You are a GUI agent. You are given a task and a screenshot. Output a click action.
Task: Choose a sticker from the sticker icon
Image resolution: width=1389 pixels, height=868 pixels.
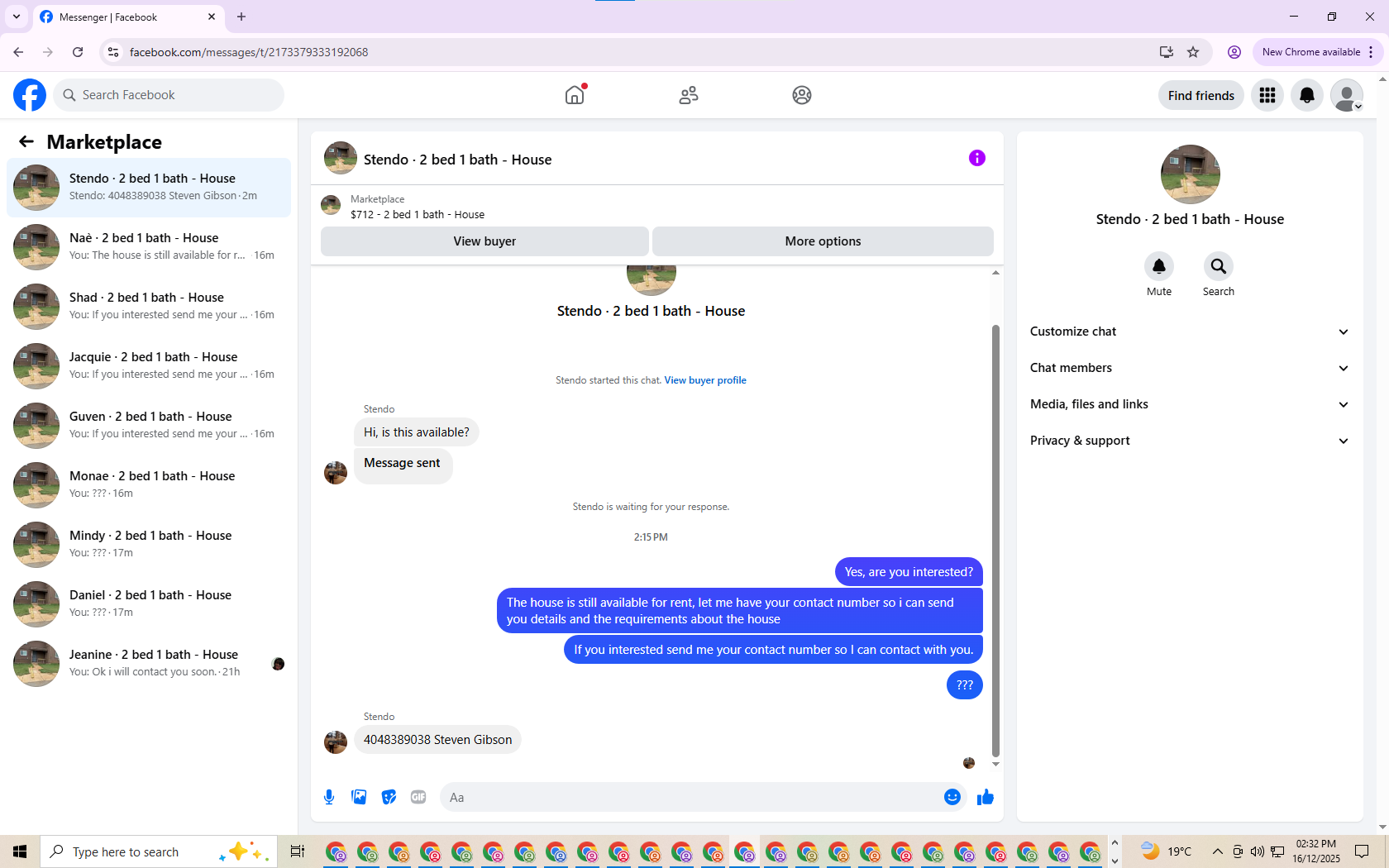(x=389, y=797)
